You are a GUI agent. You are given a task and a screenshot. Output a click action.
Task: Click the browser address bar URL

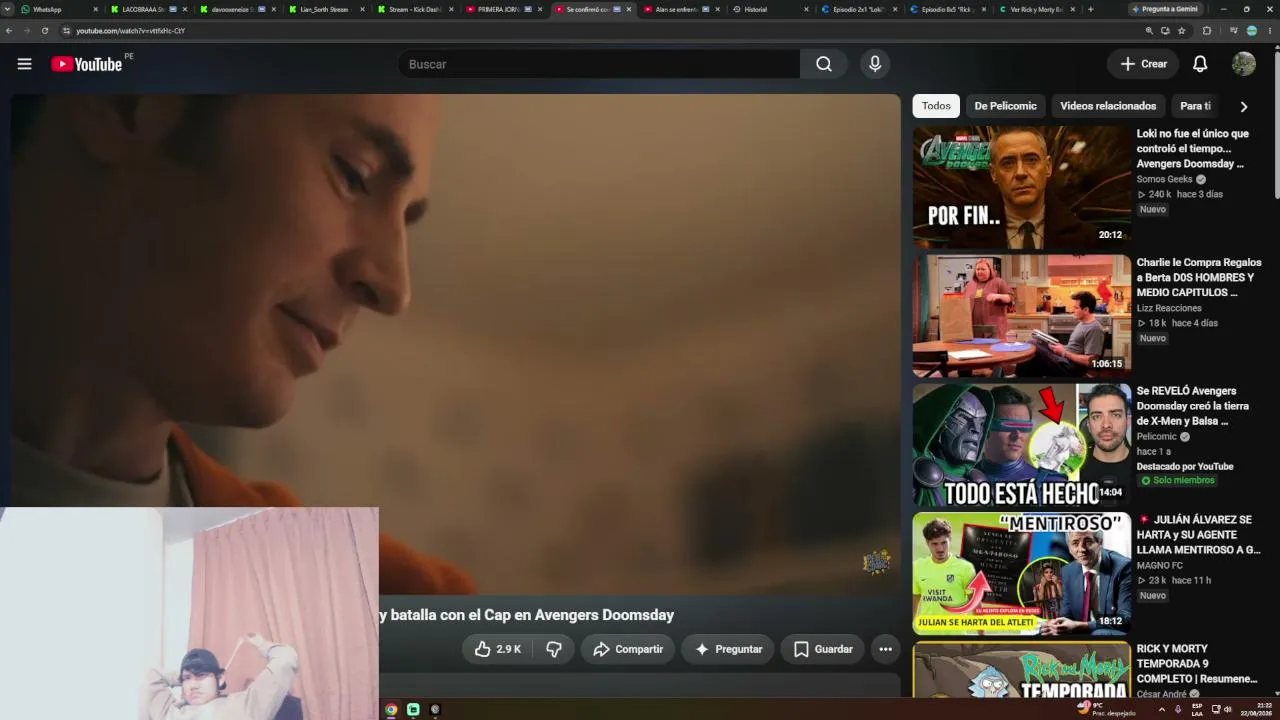(130, 31)
